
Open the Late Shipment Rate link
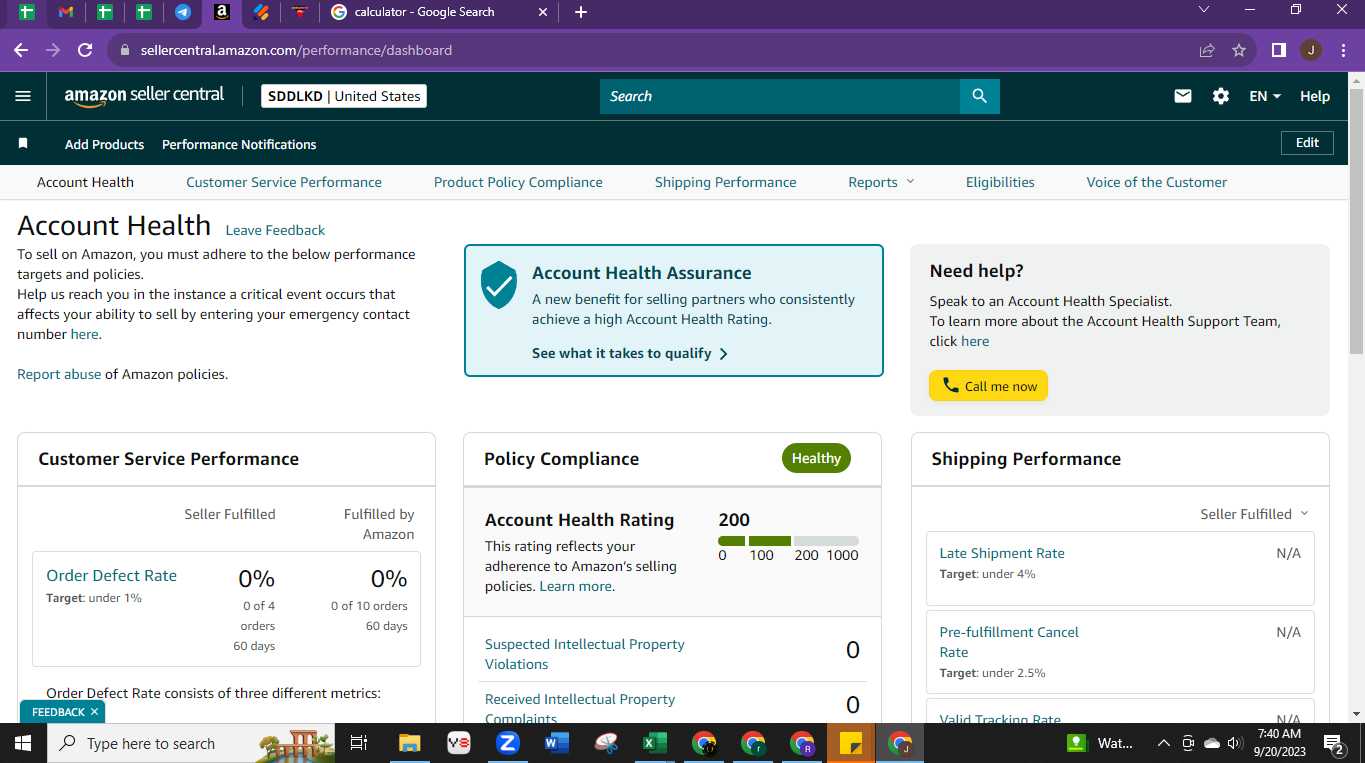(1002, 553)
